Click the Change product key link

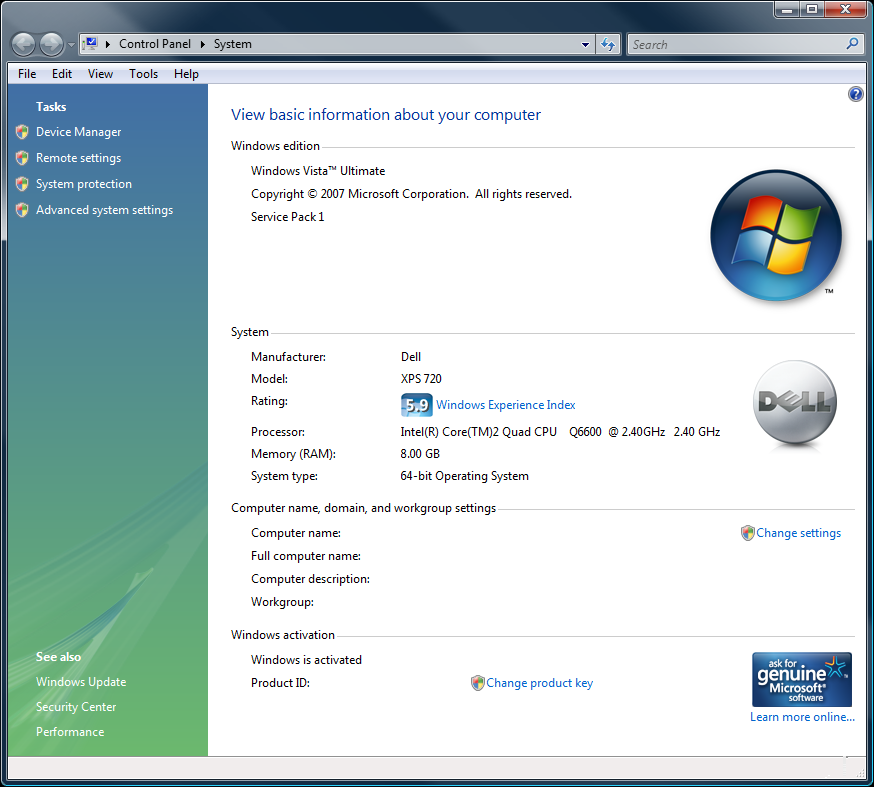point(539,683)
